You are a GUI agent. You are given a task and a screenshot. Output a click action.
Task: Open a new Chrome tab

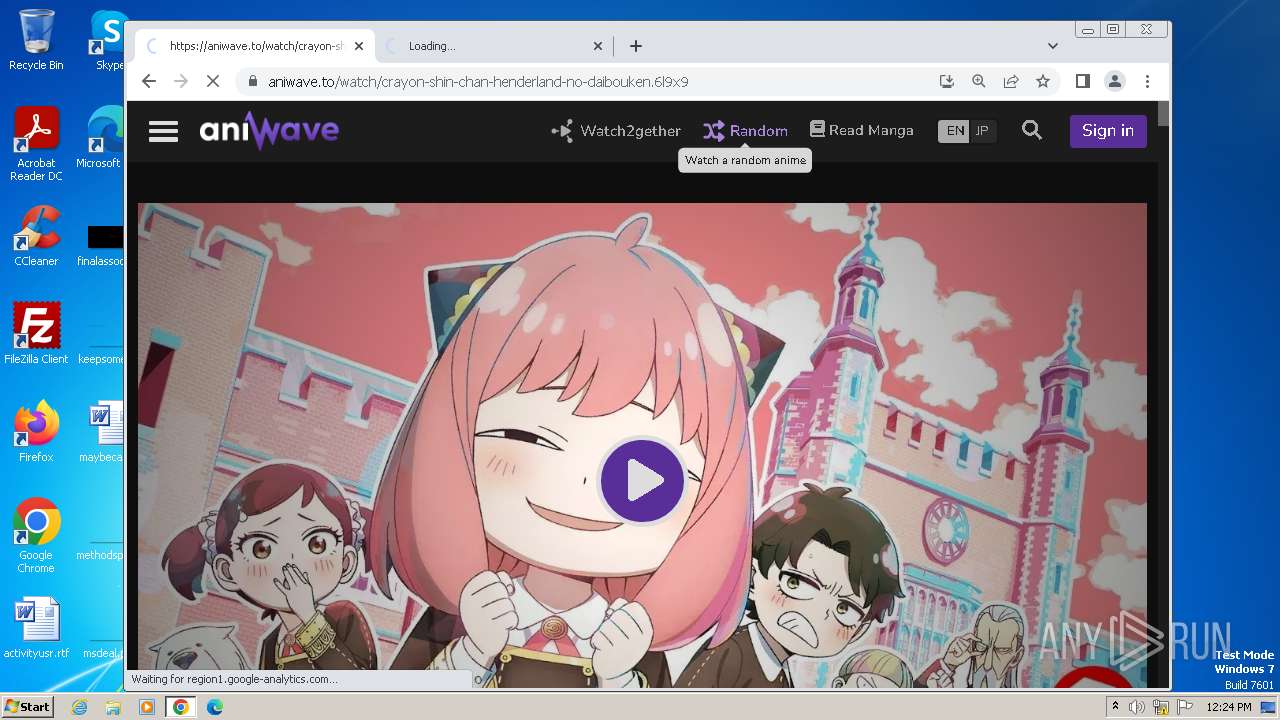pos(635,46)
